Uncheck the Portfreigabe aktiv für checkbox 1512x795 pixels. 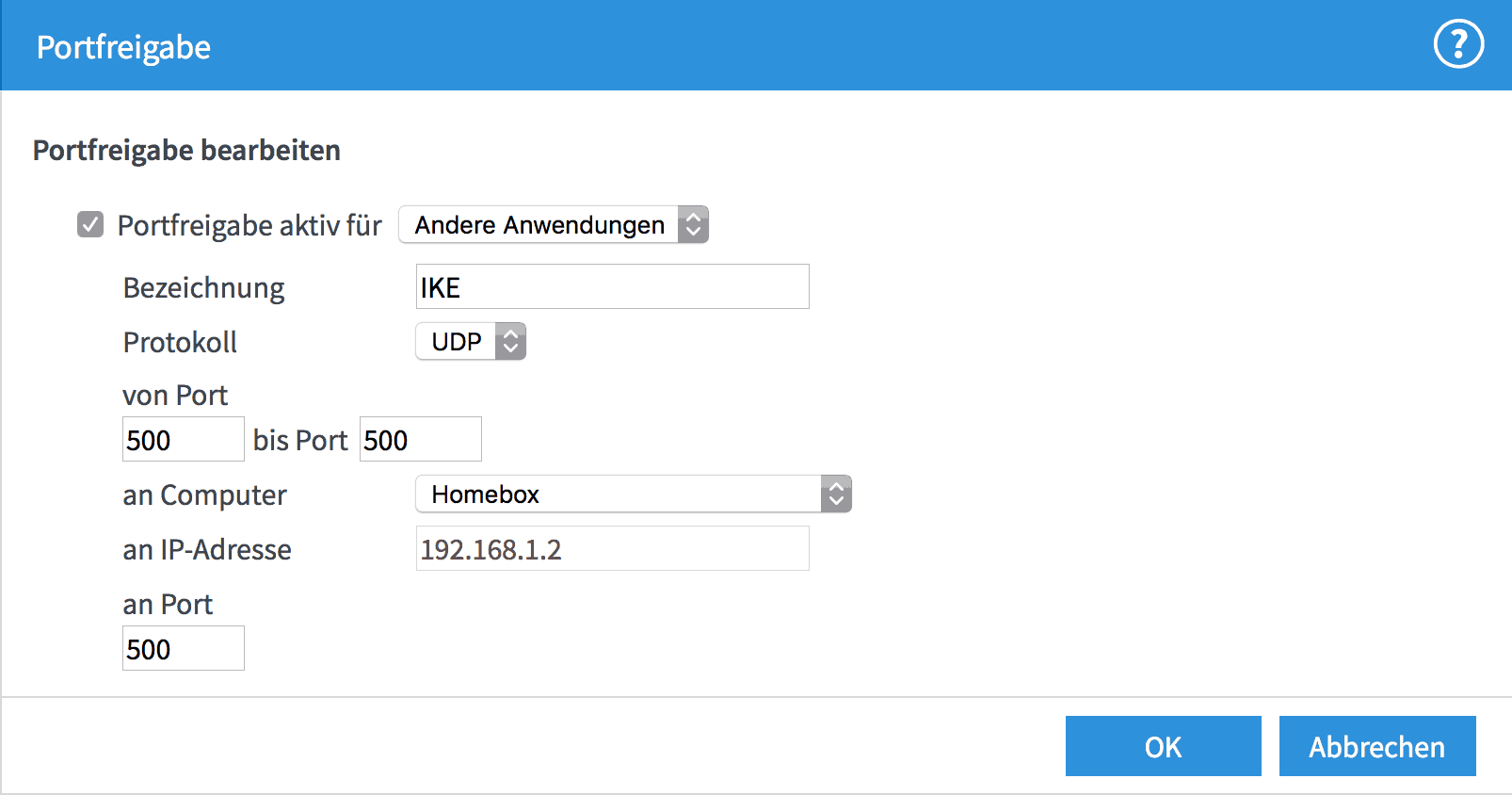[x=90, y=224]
